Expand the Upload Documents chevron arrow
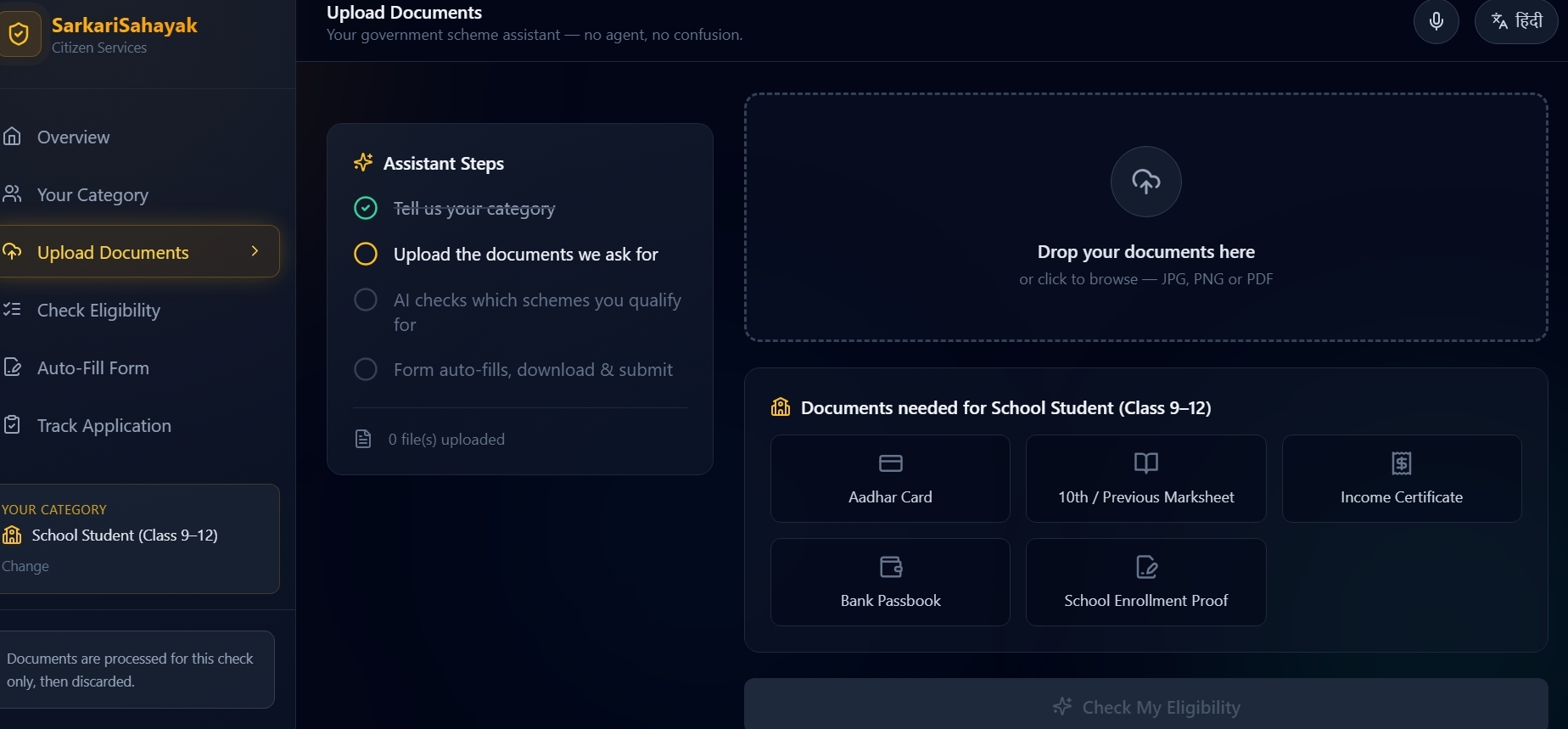The height and width of the screenshot is (729, 1568). [x=255, y=251]
